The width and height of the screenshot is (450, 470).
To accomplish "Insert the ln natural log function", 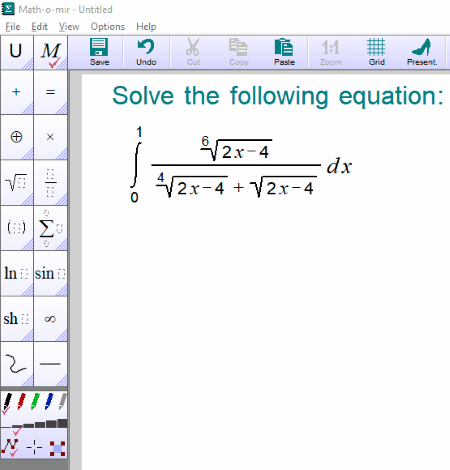I will coord(17,273).
